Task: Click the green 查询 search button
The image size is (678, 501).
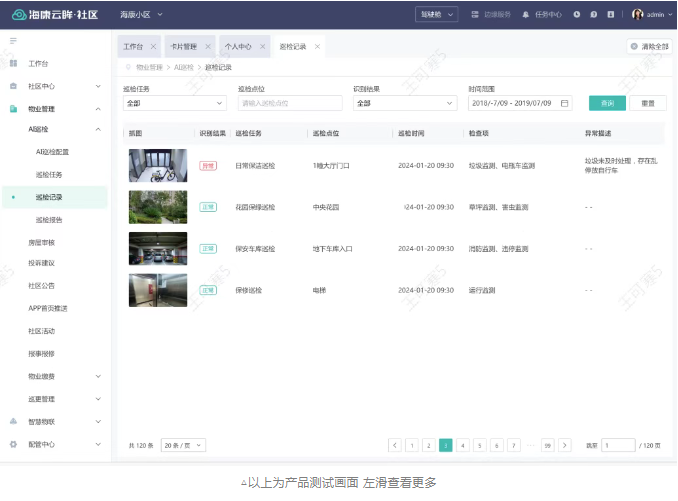Action: (x=607, y=103)
